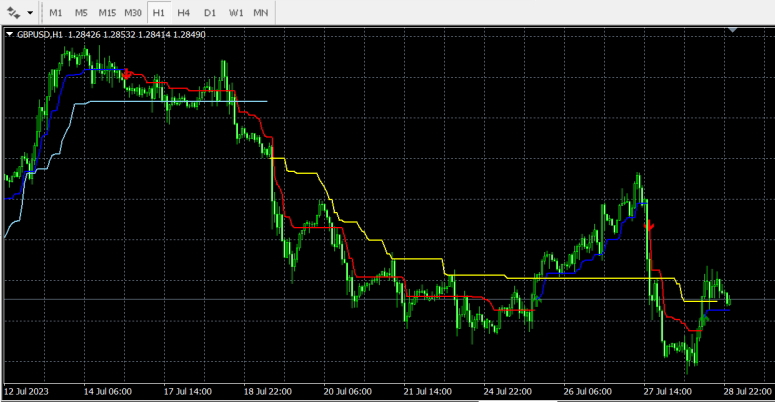Select red arrow marker near 27 Jul
The height and width of the screenshot is (402, 775).
click(x=650, y=227)
